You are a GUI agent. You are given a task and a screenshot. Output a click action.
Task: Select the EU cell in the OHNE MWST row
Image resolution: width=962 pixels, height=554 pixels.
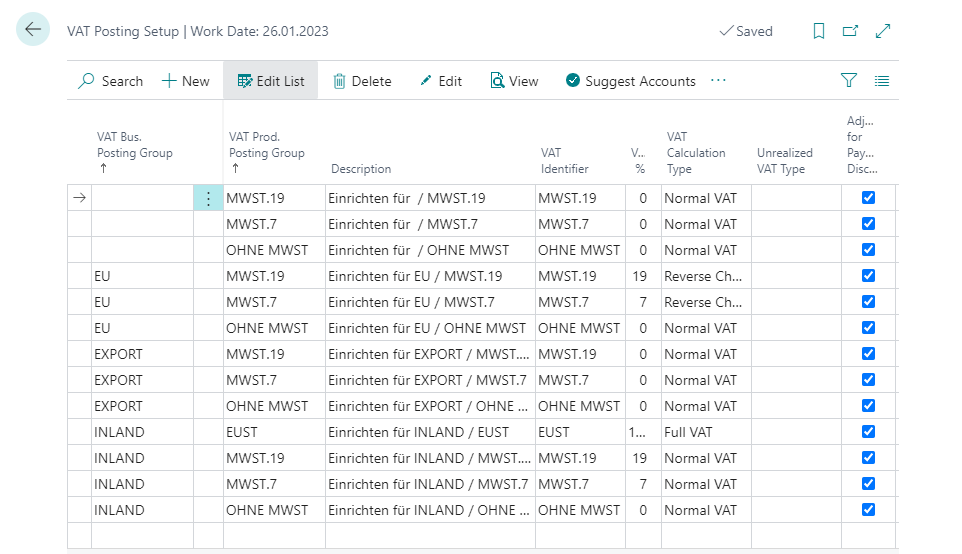142,328
